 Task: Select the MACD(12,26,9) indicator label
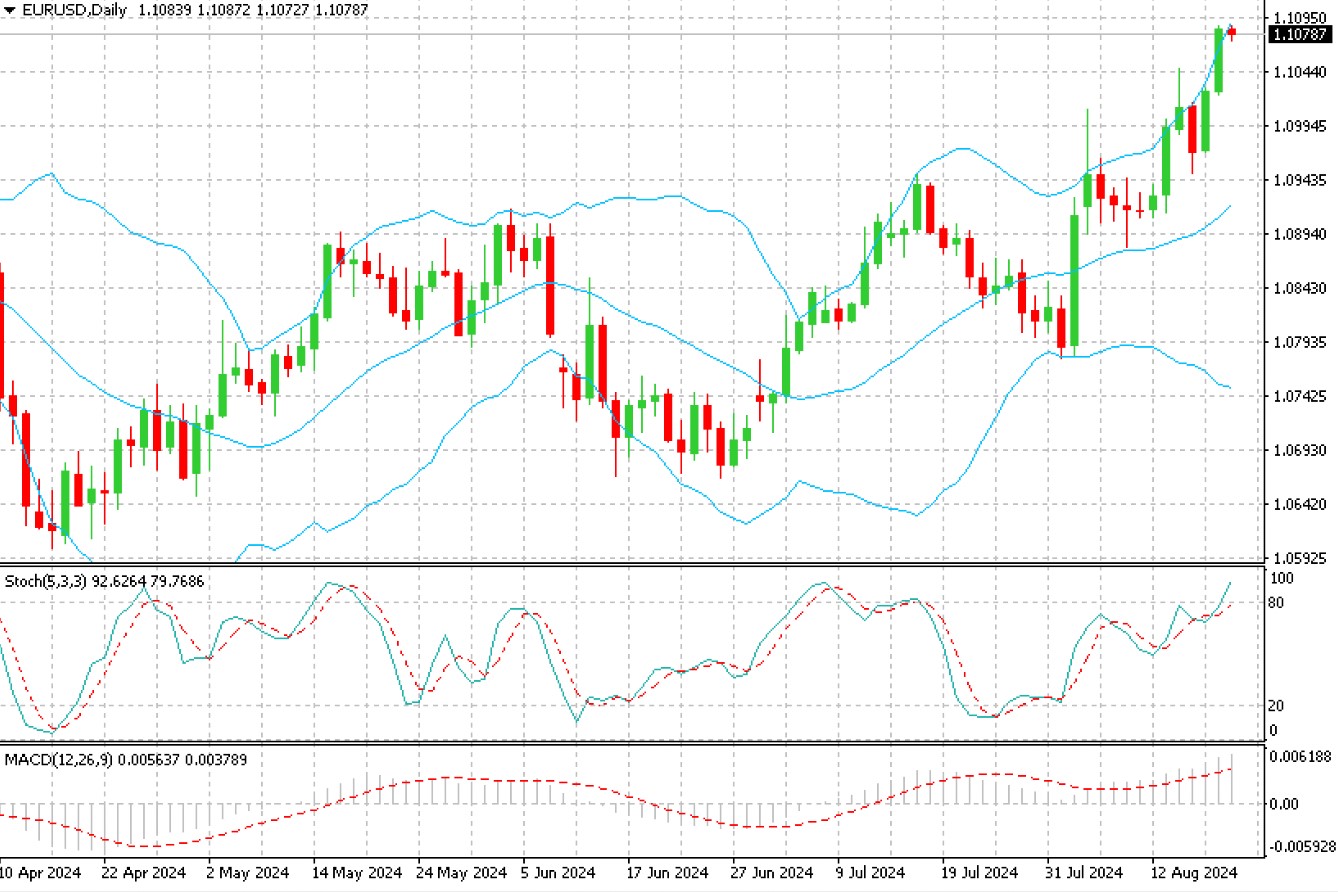(x=57, y=760)
